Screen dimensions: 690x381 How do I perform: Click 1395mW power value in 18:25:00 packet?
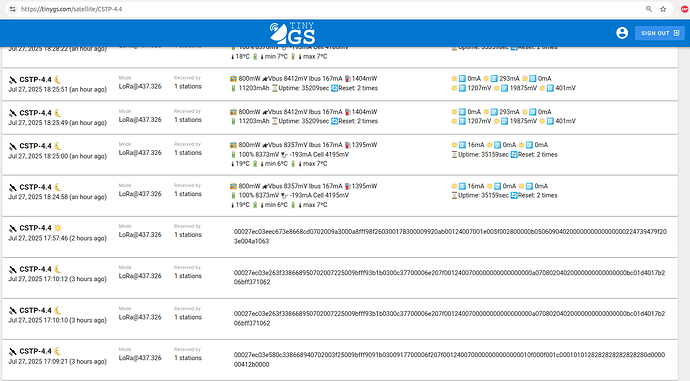(x=364, y=145)
